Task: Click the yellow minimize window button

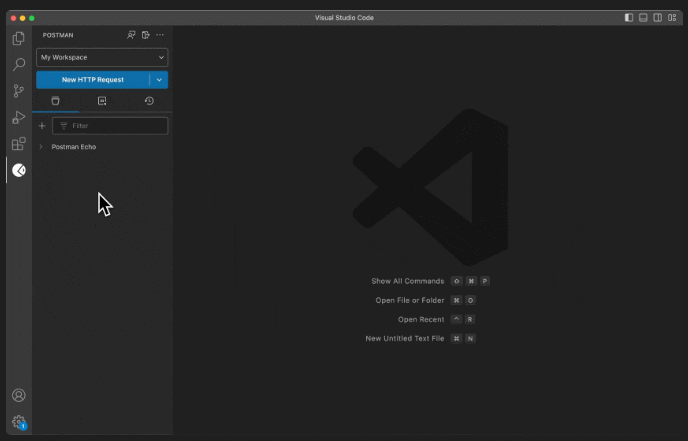Action: click(x=22, y=18)
